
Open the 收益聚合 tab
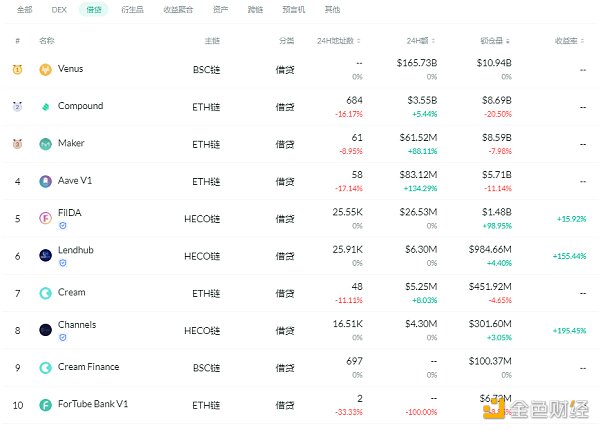(177, 9)
